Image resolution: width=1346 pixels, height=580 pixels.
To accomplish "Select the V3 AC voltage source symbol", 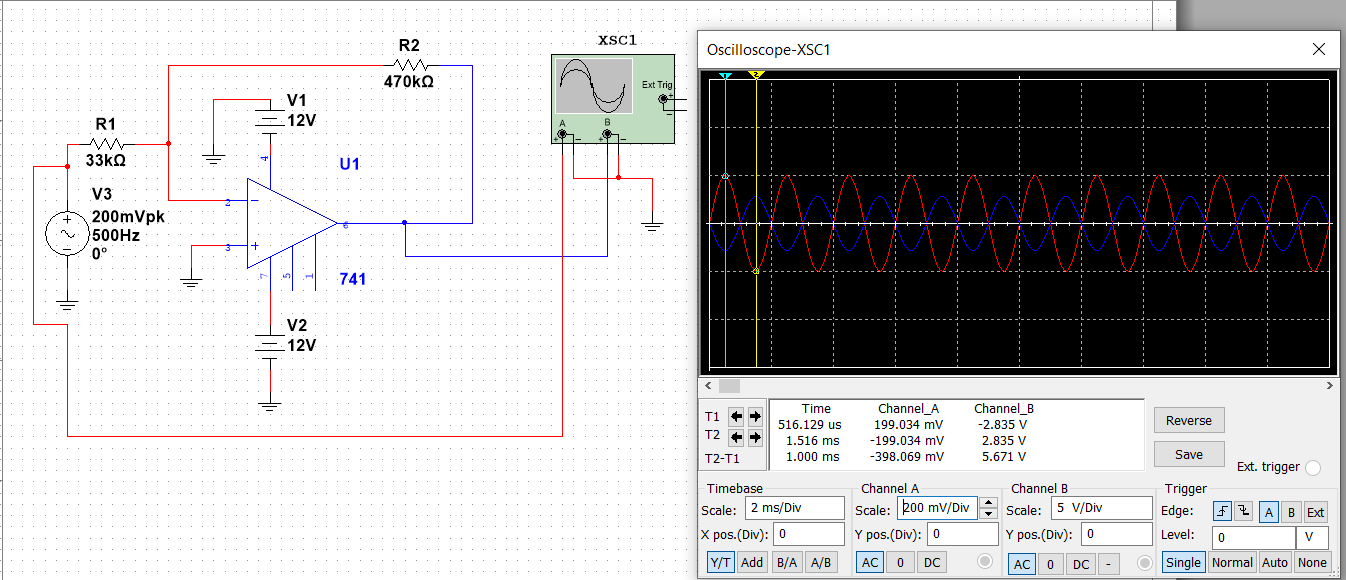I will [66, 232].
